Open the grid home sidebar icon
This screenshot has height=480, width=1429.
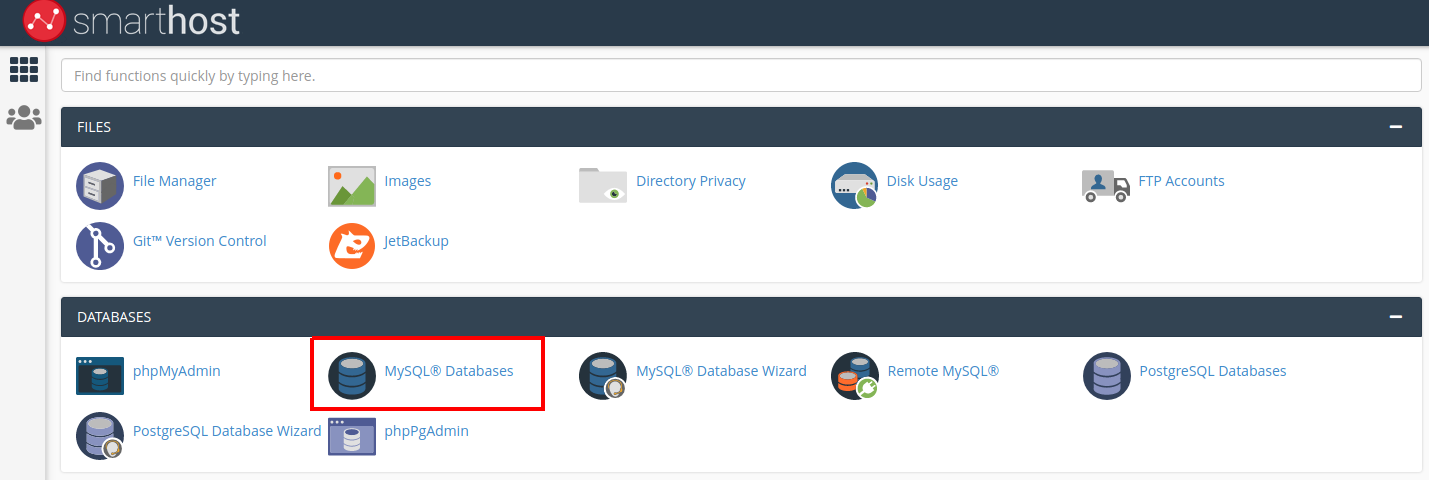tap(23, 69)
